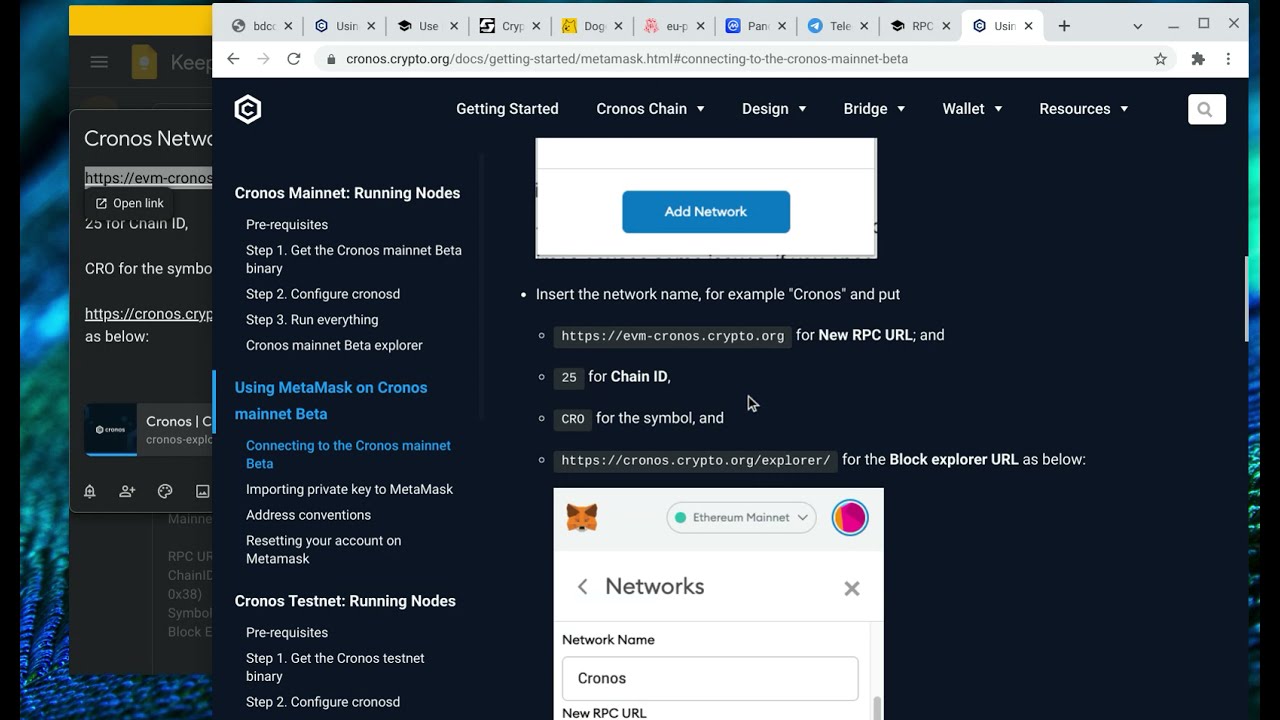Open mainnet Step 1 Get Cronos mainnet Beta binary
Viewport: 1280px width, 720px height.
[354, 259]
